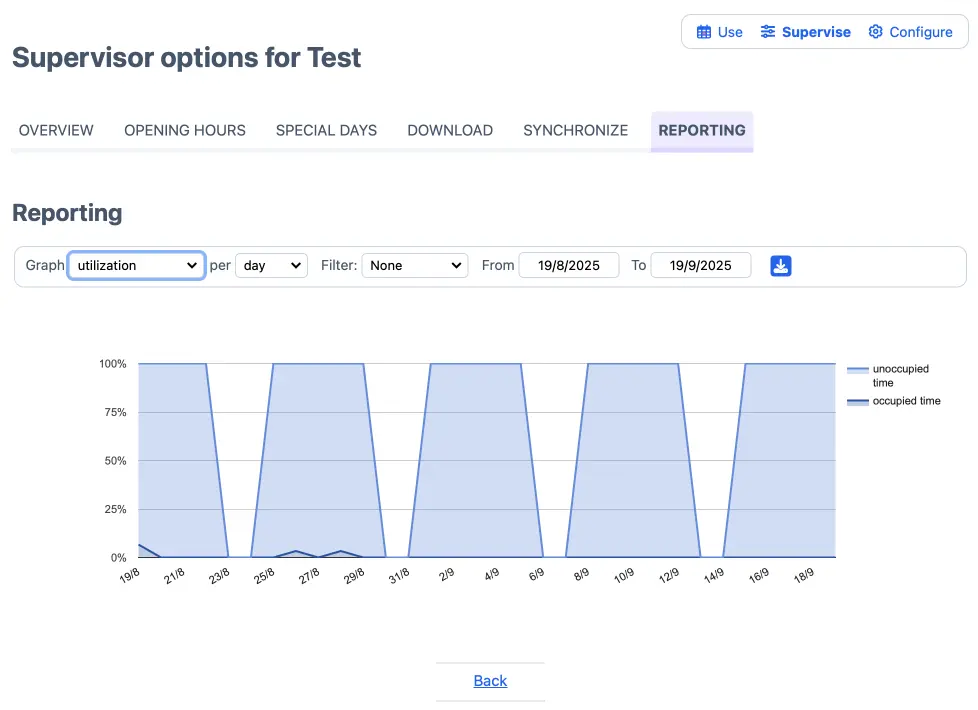
Task: Open the per day dropdown
Action: [271, 266]
